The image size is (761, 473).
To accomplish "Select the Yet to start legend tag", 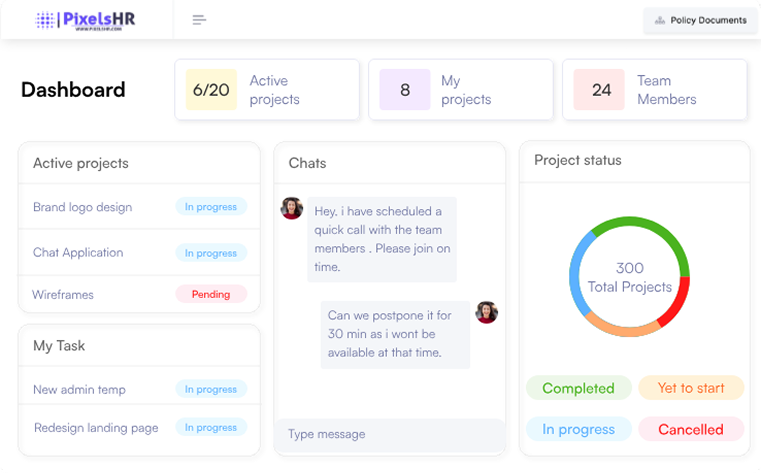I will [691, 388].
